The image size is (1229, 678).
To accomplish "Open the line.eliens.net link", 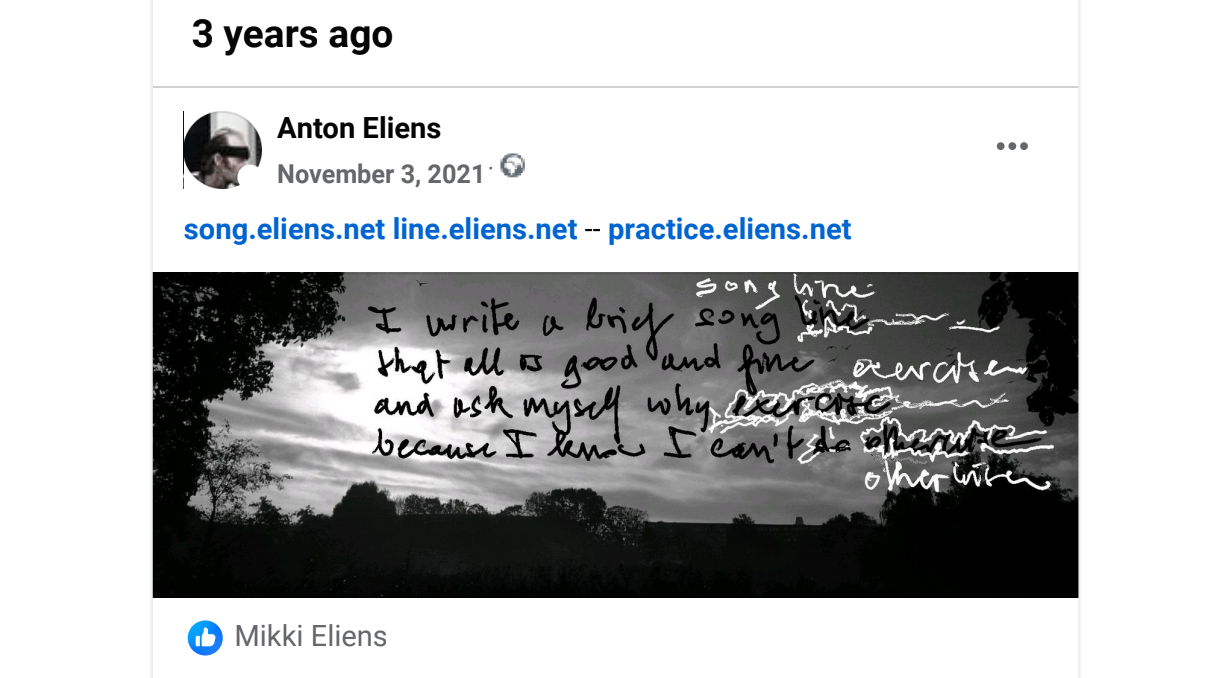I will (x=485, y=230).
